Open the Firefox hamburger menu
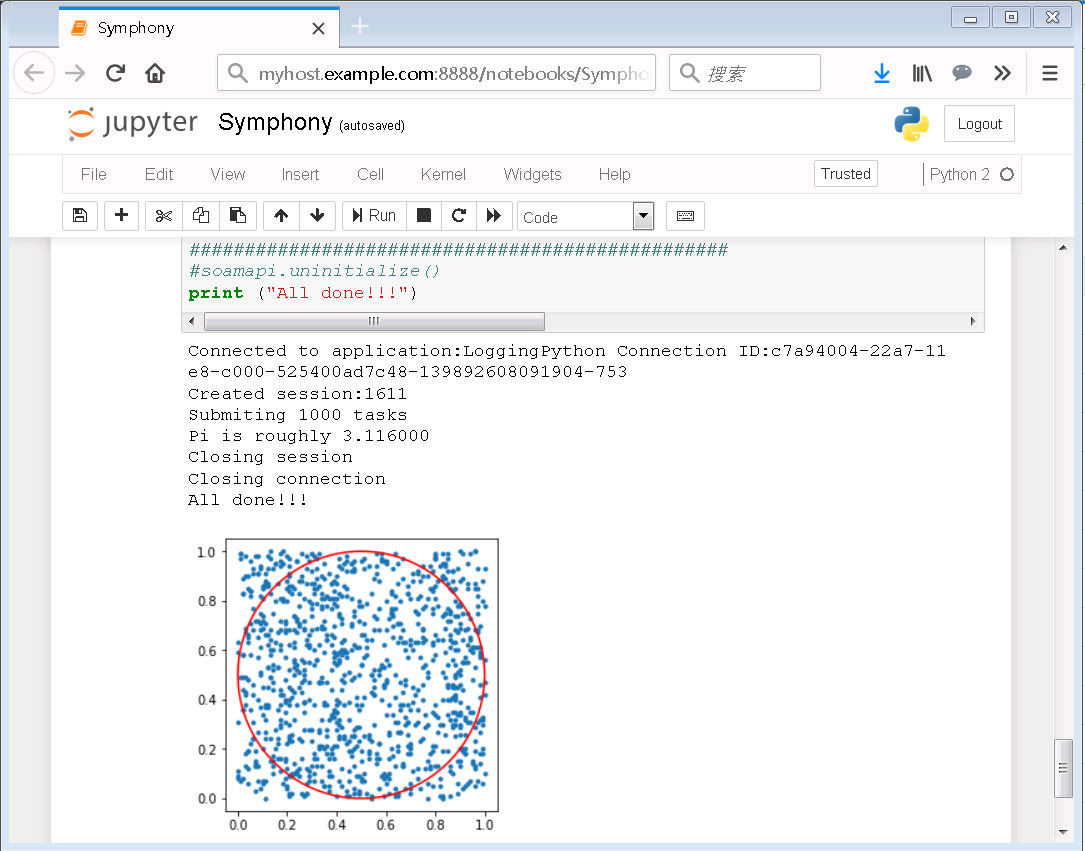This screenshot has width=1085, height=851. coord(1049,73)
